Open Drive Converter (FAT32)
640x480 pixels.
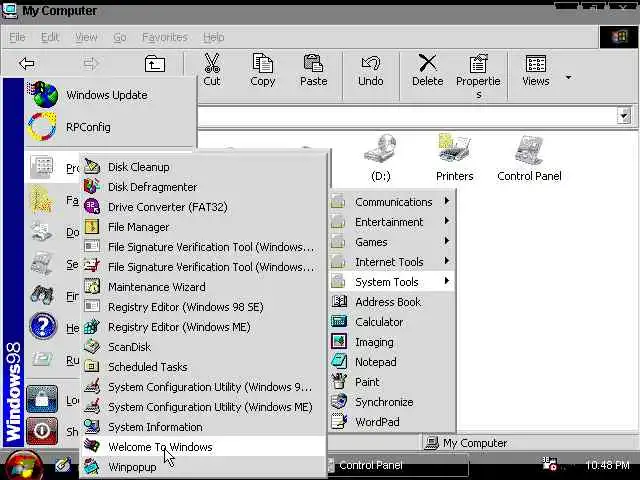pyautogui.click(x=204, y=207)
